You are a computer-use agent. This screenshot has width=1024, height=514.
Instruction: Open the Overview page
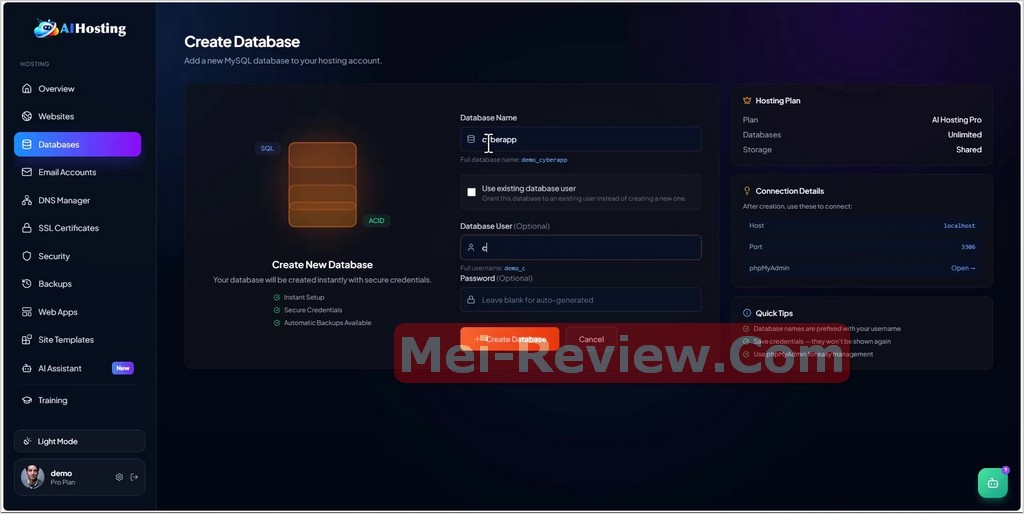[77, 89]
